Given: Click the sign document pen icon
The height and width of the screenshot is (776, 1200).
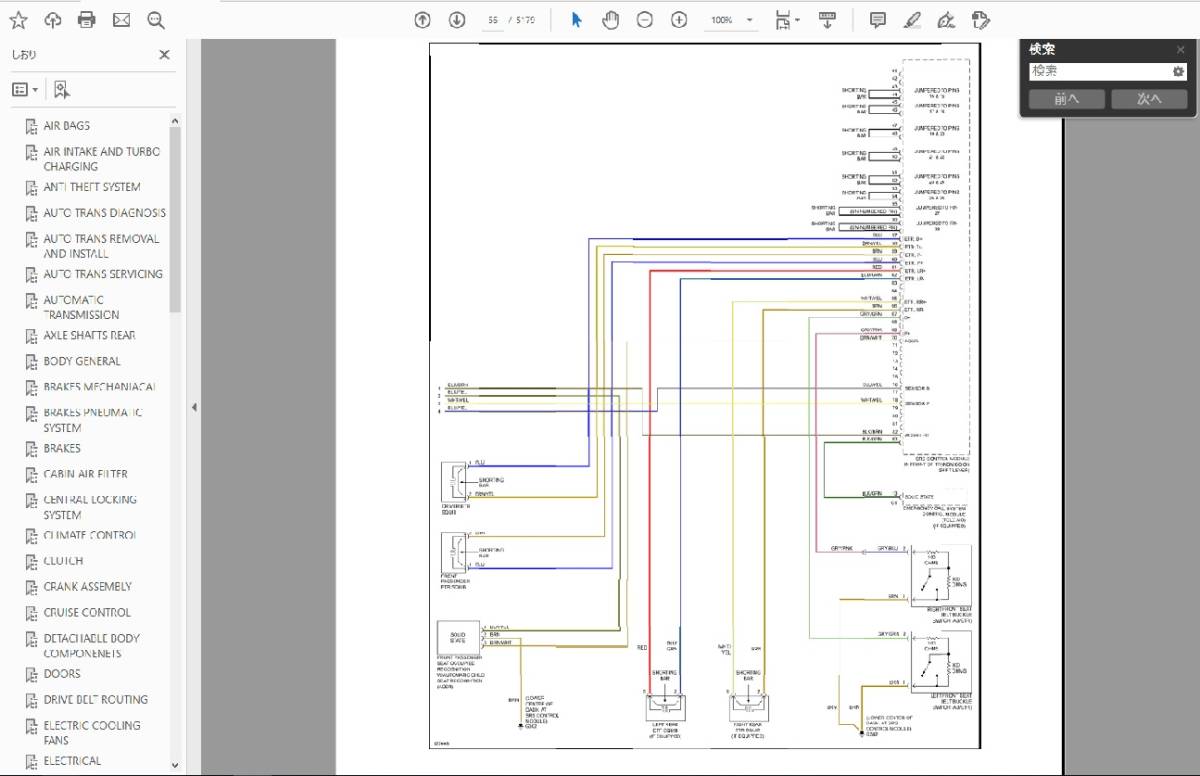Looking at the screenshot, I should tap(946, 19).
